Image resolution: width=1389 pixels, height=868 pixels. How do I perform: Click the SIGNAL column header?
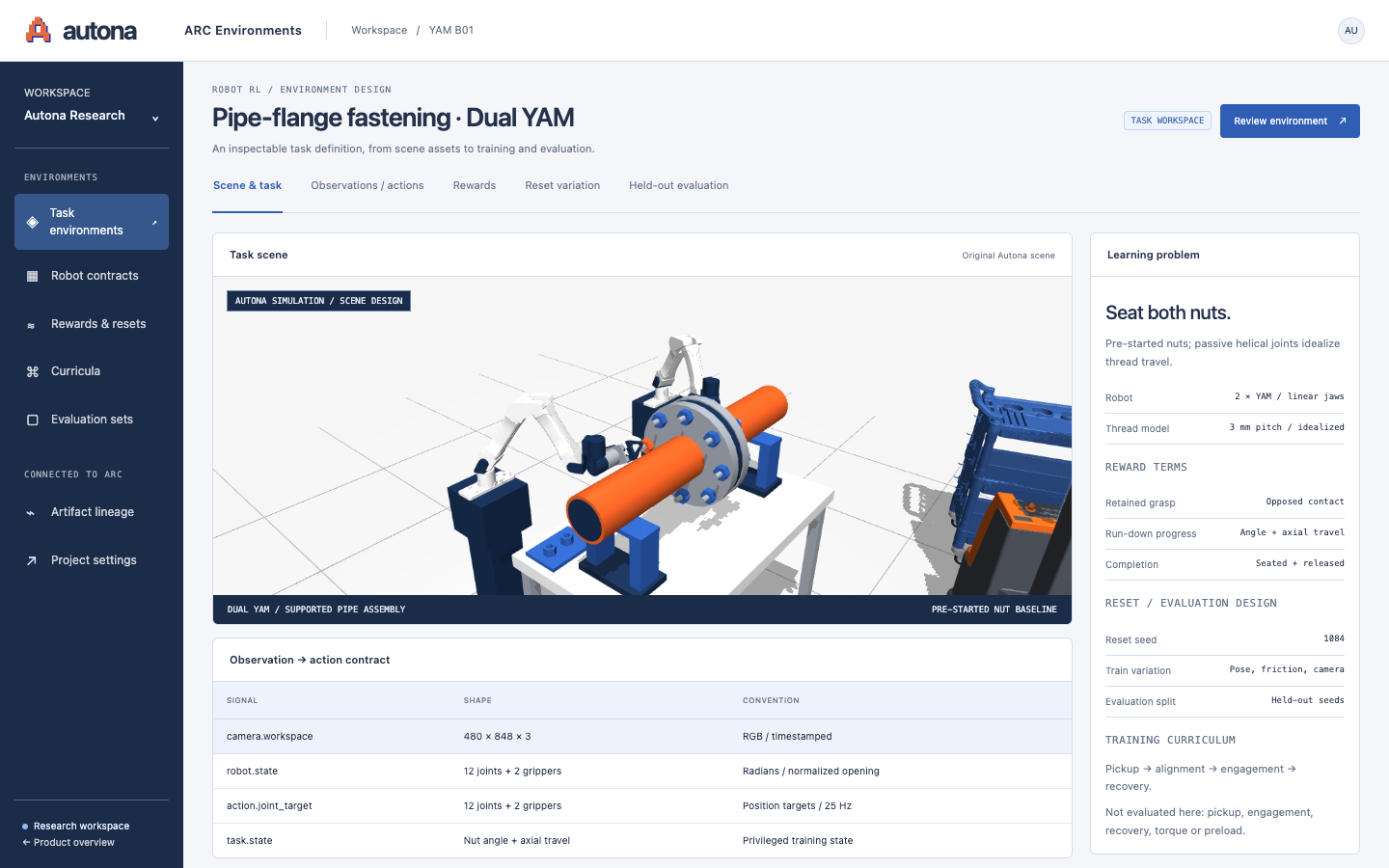pos(242,700)
